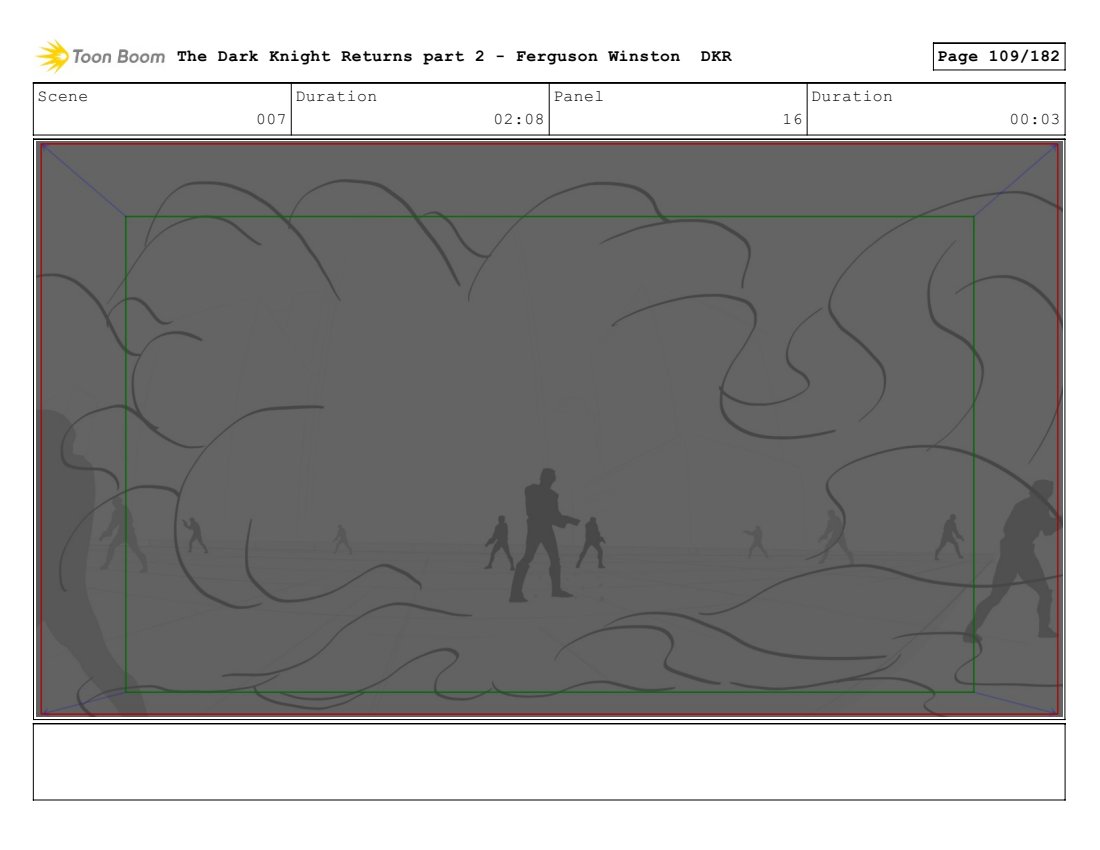Click the central silhouette figure with gun
This screenshot has height=850, width=1100.
tap(544, 535)
